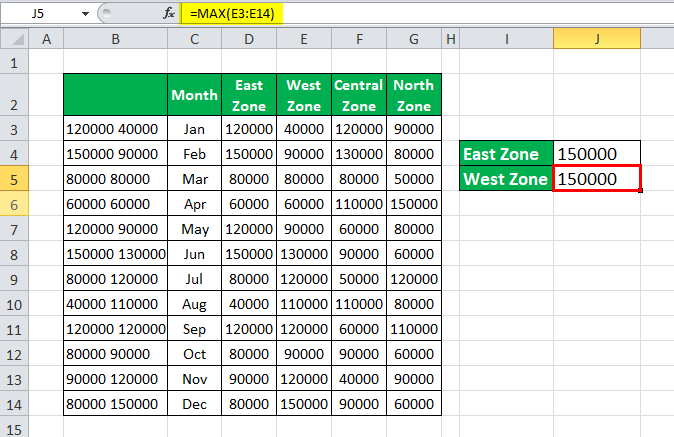Click the Select All corner triangle

click(x=14, y=39)
